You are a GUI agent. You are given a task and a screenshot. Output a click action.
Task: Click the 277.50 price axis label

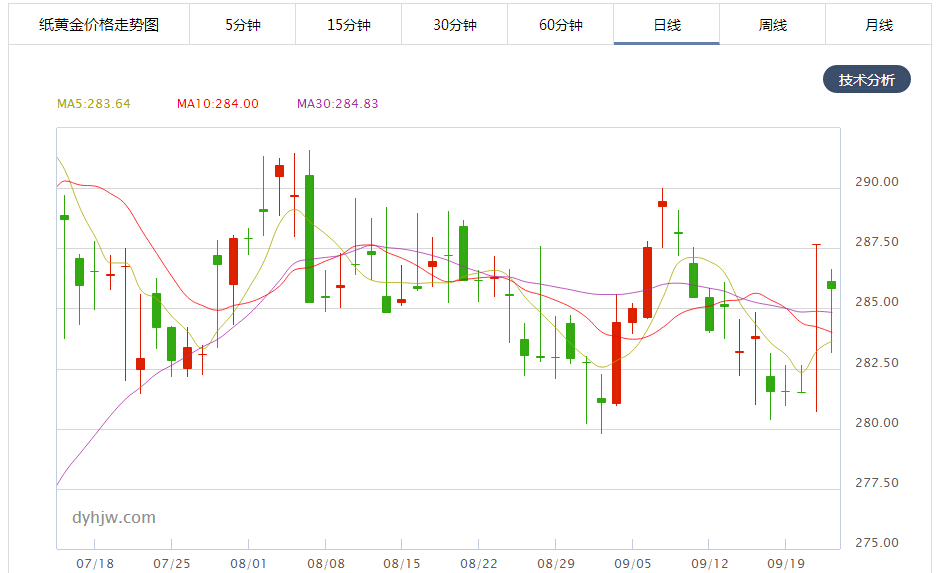(x=876, y=482)
